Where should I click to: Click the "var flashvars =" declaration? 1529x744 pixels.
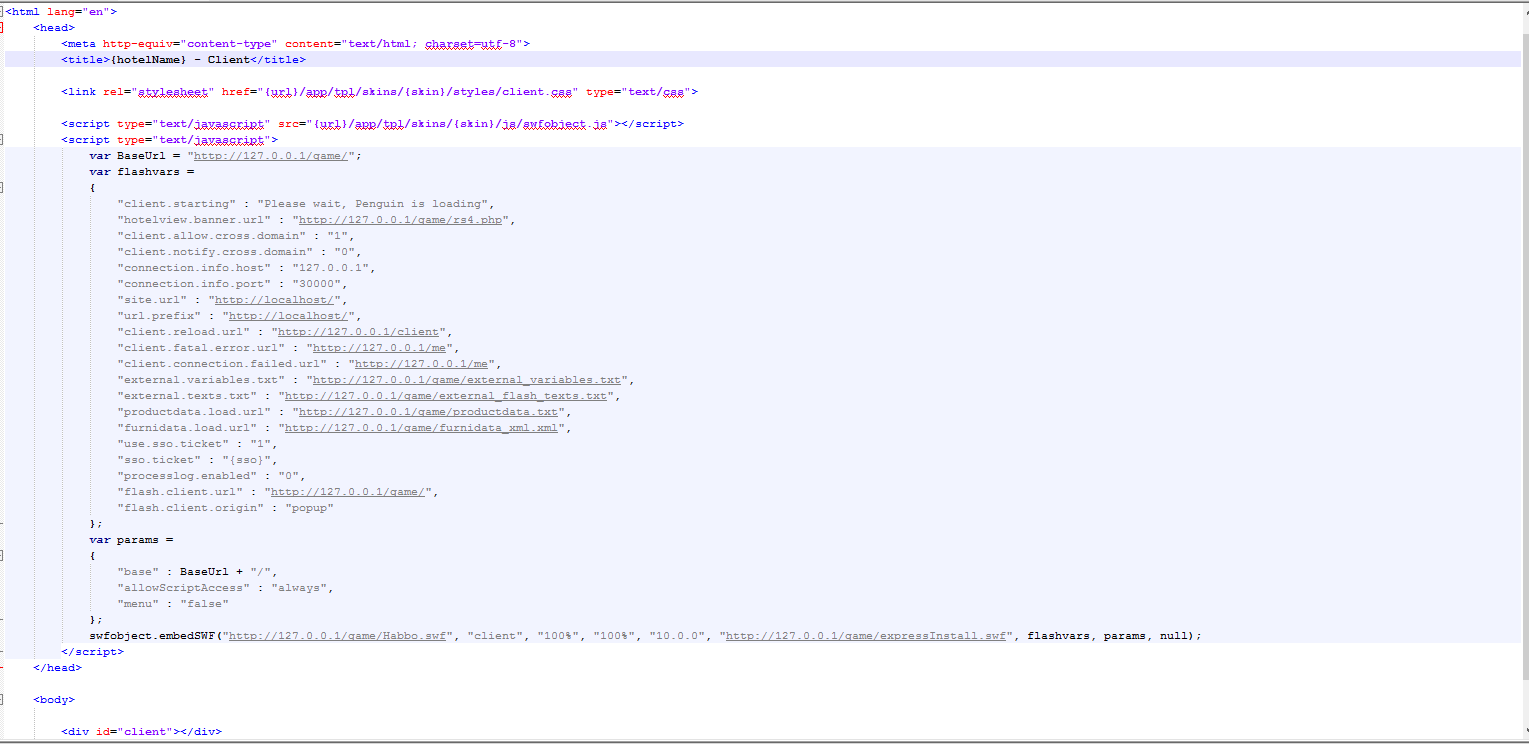click(x=141, y=172)
